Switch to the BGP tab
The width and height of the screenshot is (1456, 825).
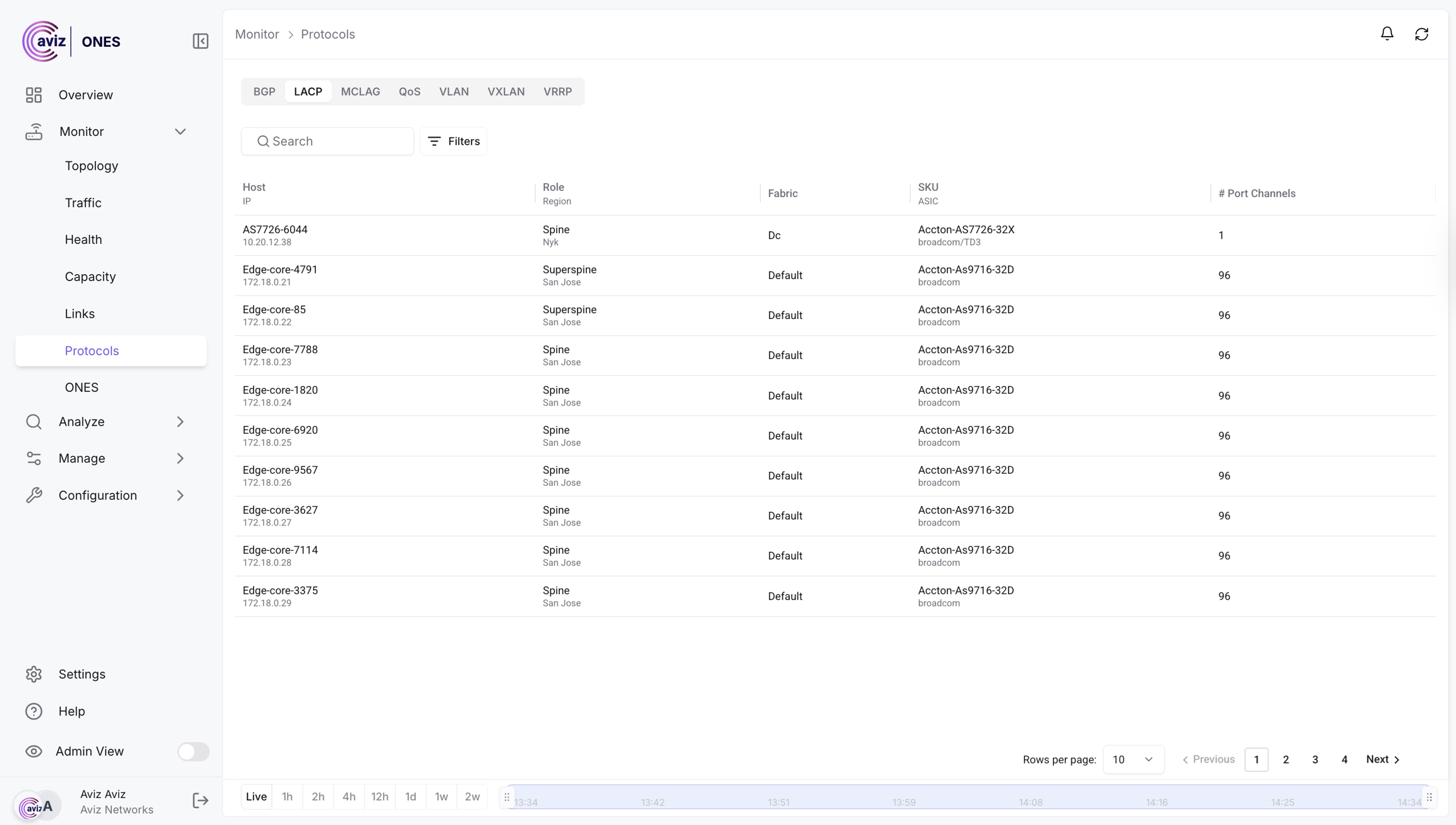(264, 92)
